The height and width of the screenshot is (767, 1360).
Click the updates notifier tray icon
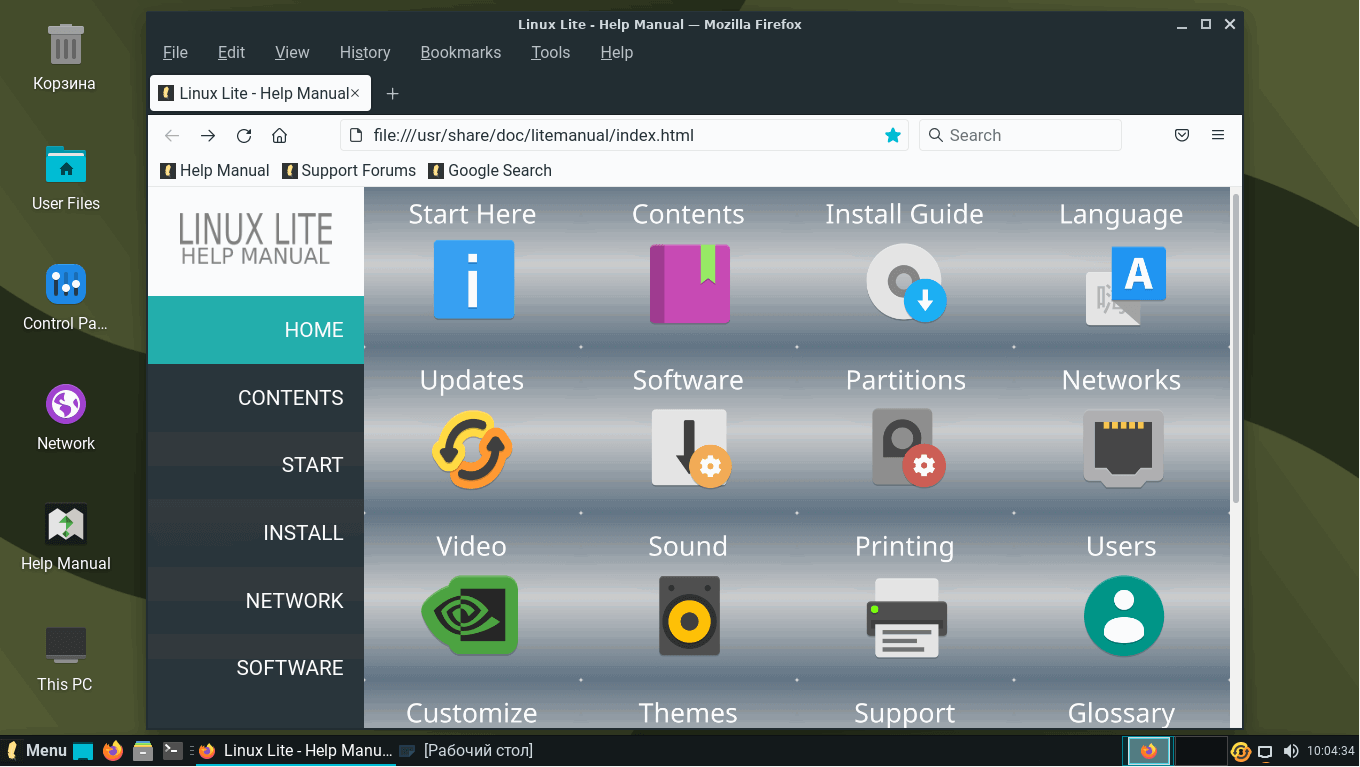[x=1241, y=751]
